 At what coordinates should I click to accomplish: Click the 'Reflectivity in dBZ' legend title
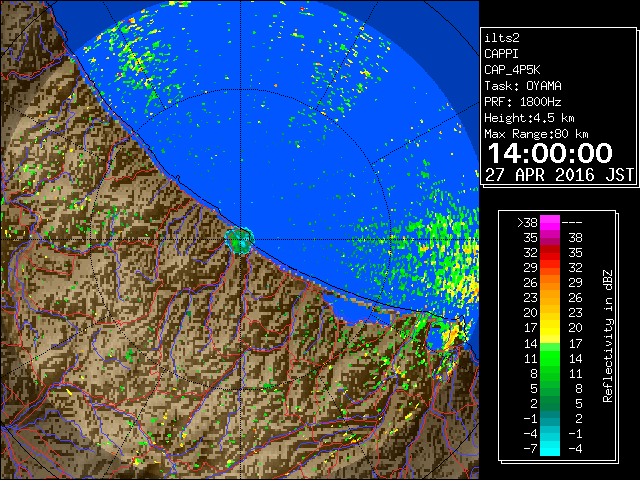608,336
